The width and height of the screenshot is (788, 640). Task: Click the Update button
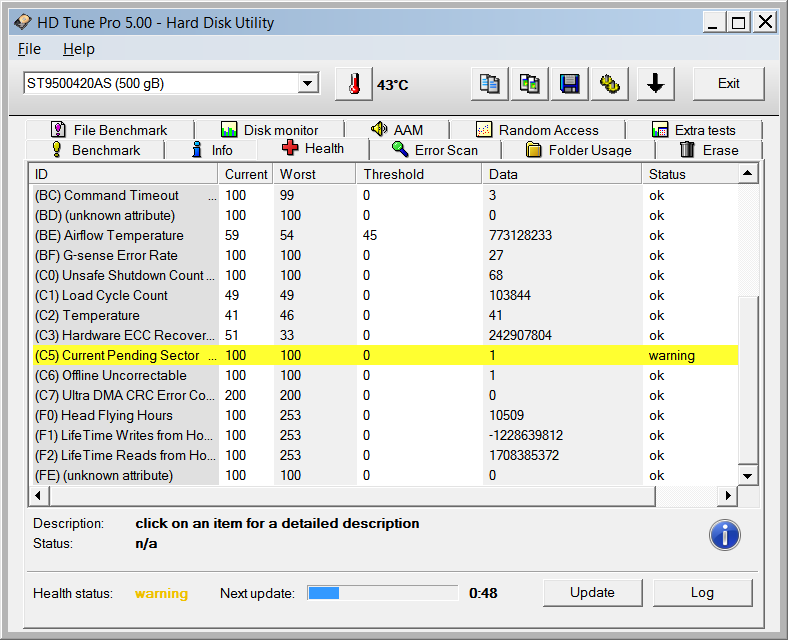(x=593, y=593)
